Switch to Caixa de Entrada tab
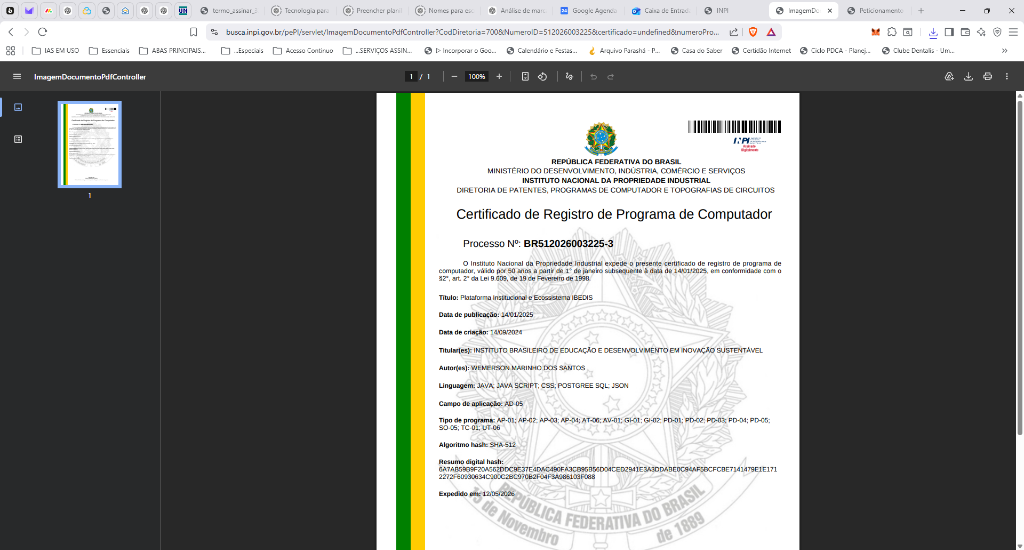Screen dimensions: 1024x550 coord(660,10)
